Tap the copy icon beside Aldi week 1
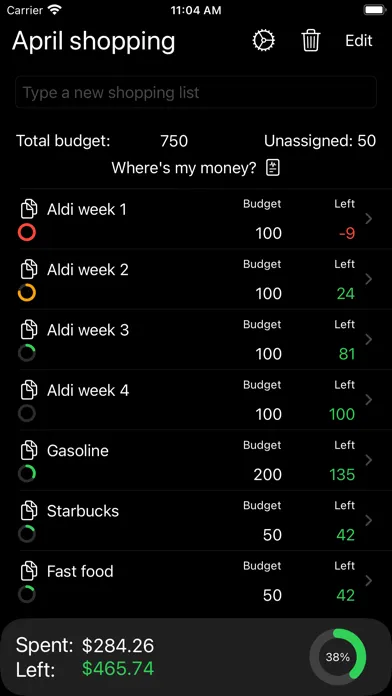392x696 pixels. (x=29, y=209)
